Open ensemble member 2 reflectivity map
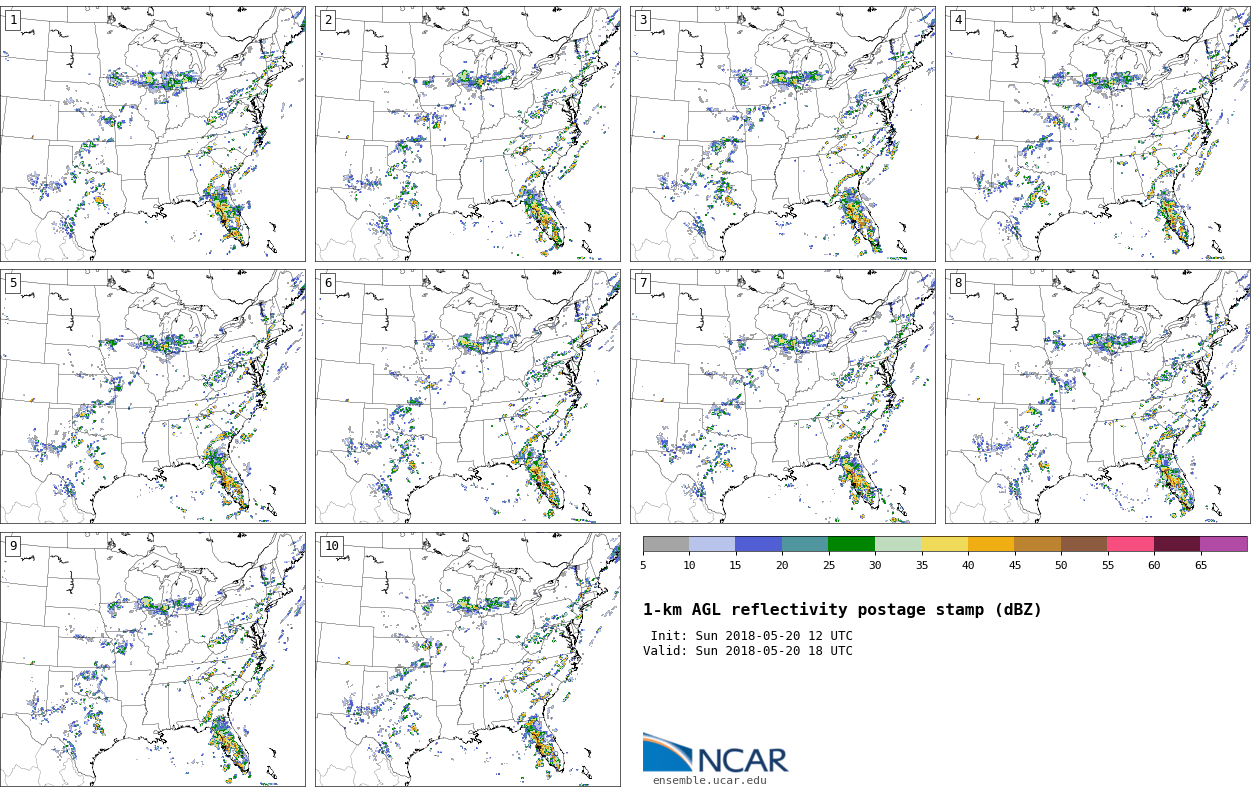The width and height of the screenshot is (1260, 788). pyautogui.click(x=468, y=134)
